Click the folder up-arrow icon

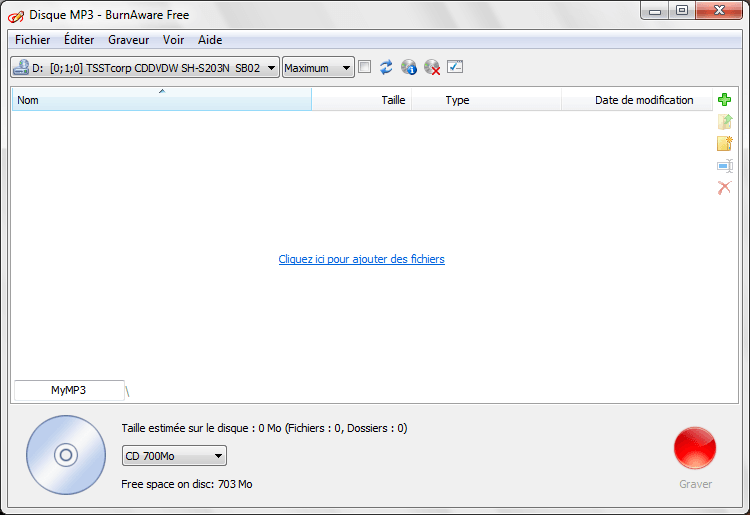pos(725,122)
